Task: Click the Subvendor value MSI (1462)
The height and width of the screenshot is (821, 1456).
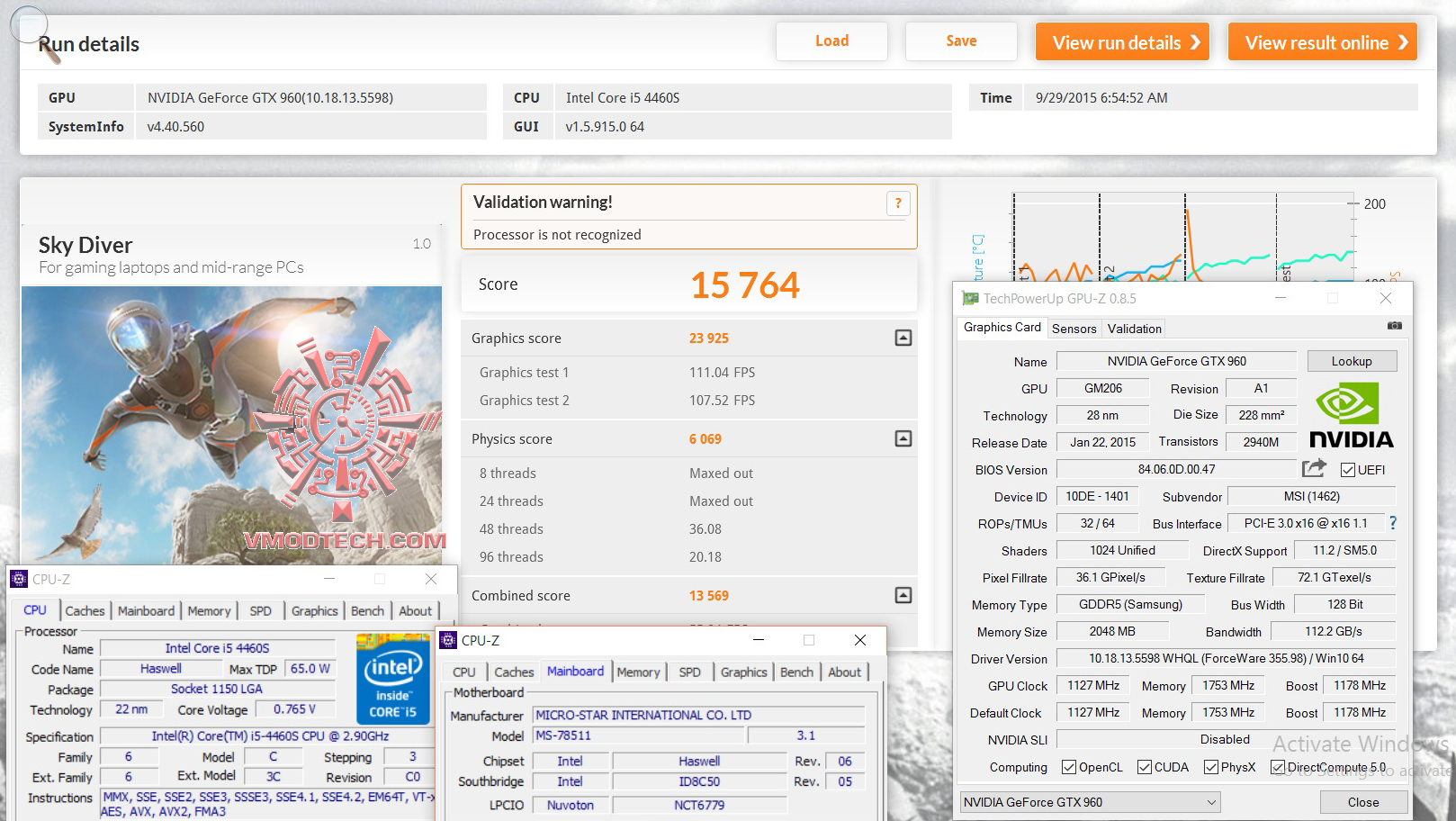Action: tap(1311, 496)
